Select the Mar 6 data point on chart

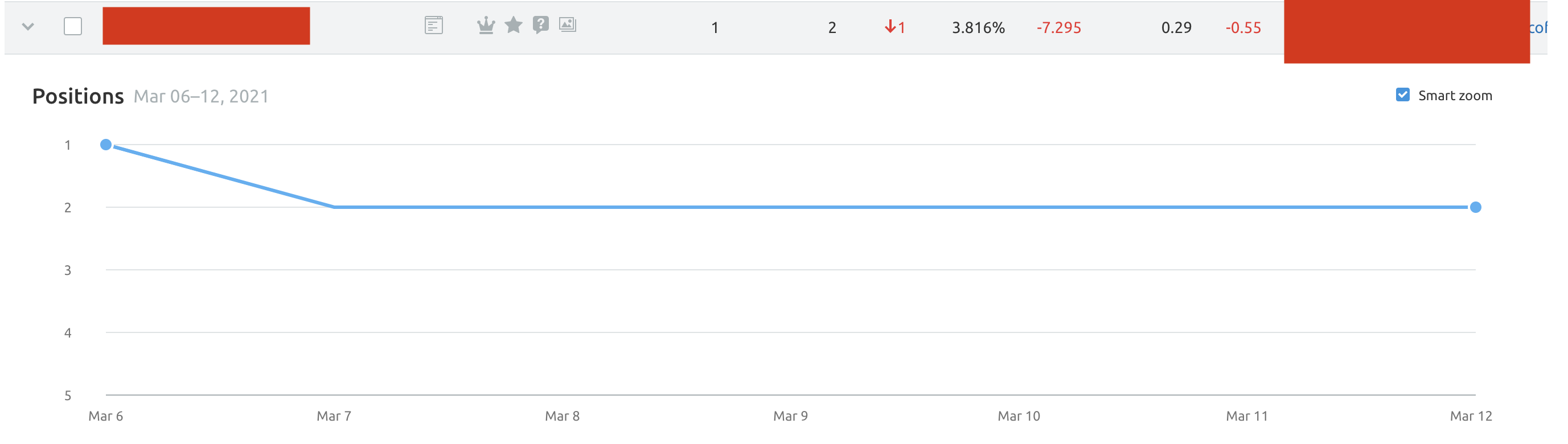pos(106,145)
